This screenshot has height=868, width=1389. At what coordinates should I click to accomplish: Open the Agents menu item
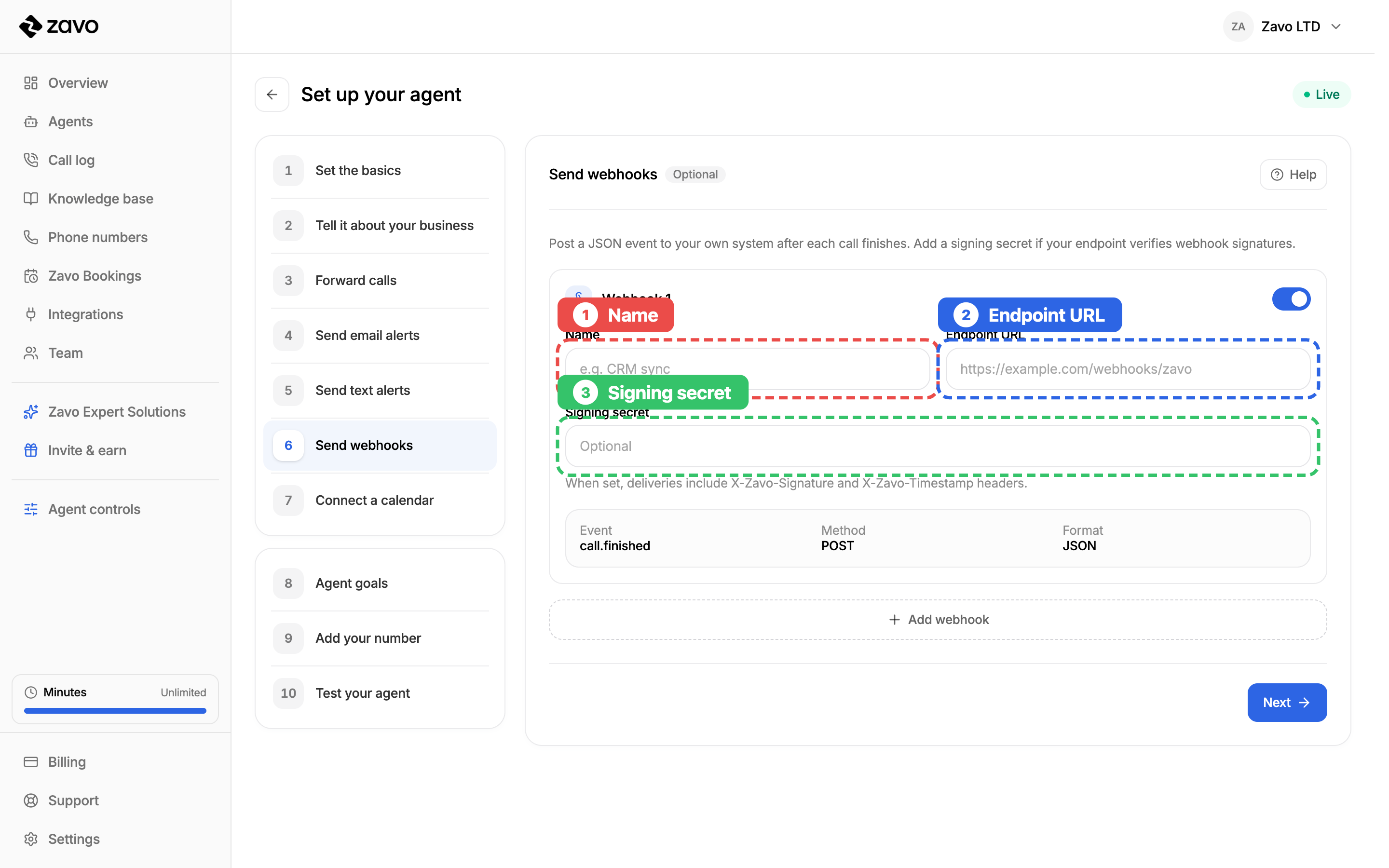coord(115,122)
